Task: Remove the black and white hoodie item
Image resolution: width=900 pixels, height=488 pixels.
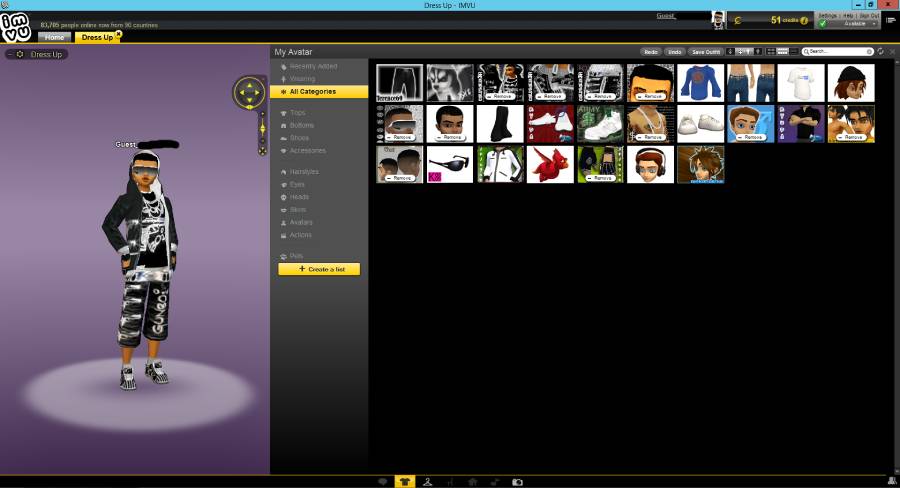Action: click(500, 96)
